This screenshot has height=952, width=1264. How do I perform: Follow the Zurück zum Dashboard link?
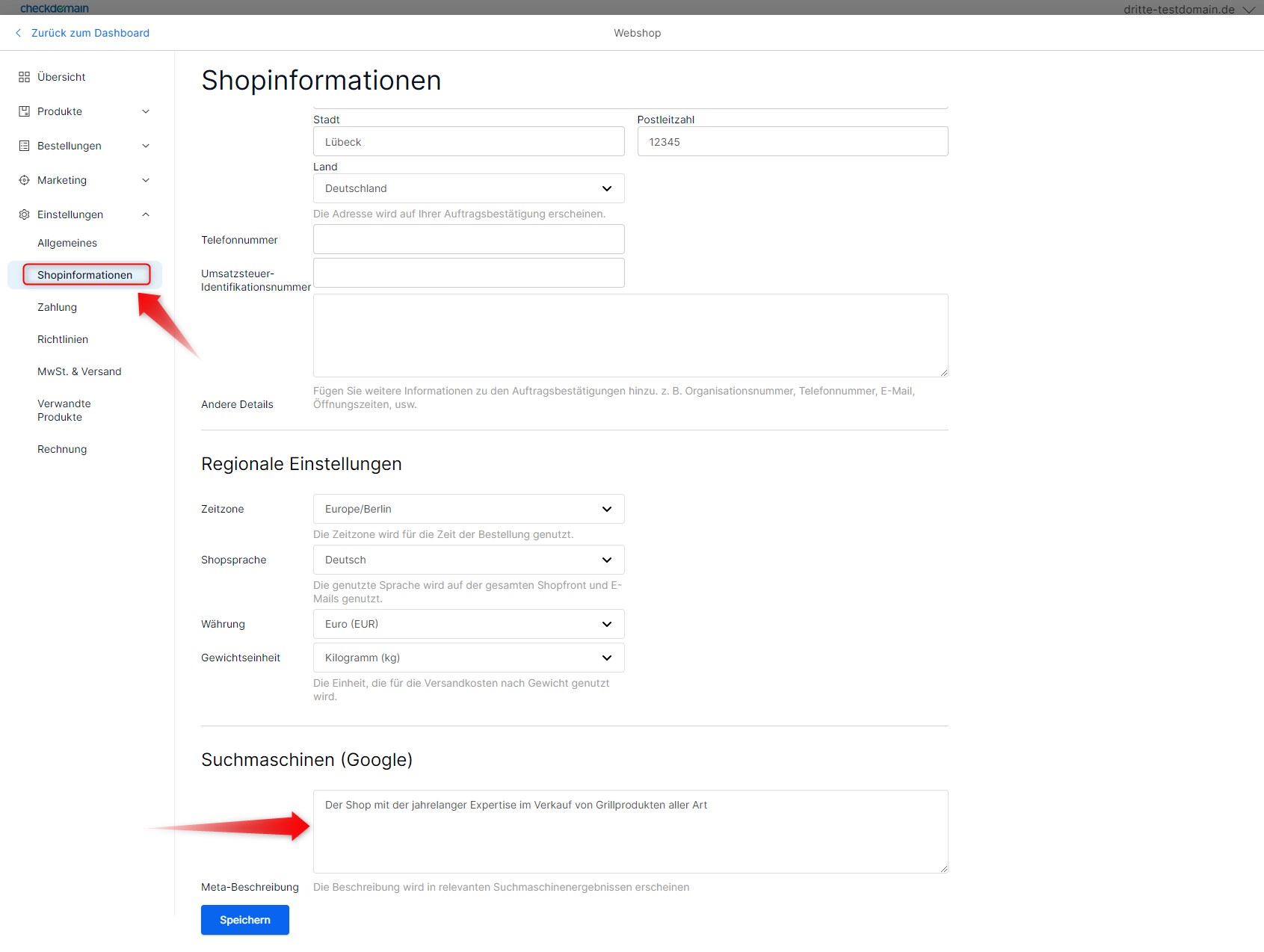click(x=90, y=33)
